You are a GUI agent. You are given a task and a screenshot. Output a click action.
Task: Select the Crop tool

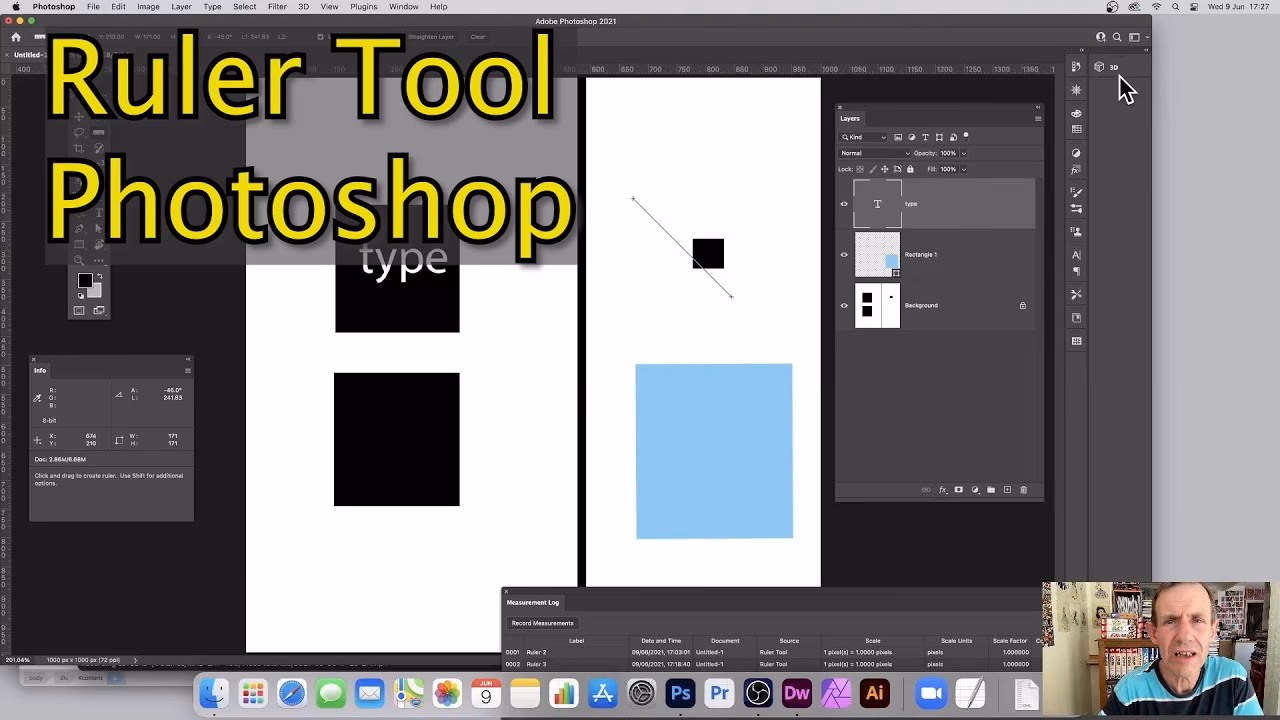[x=78, y=148]
